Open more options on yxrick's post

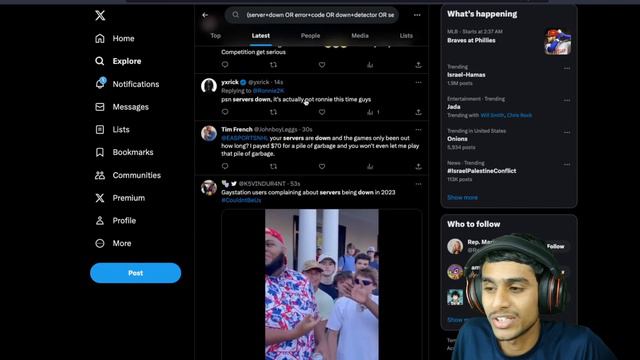(x=418, y=82)
